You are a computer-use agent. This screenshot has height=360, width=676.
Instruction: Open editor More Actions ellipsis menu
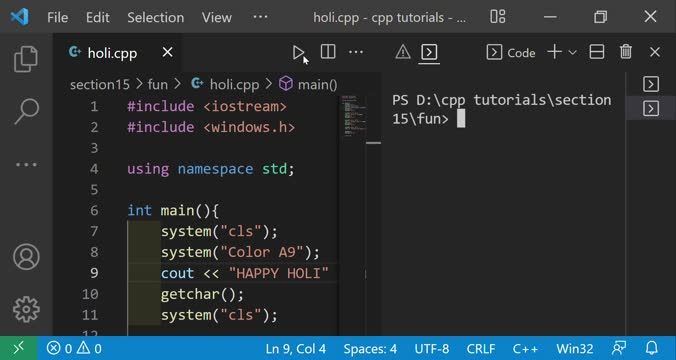[356, 52]
